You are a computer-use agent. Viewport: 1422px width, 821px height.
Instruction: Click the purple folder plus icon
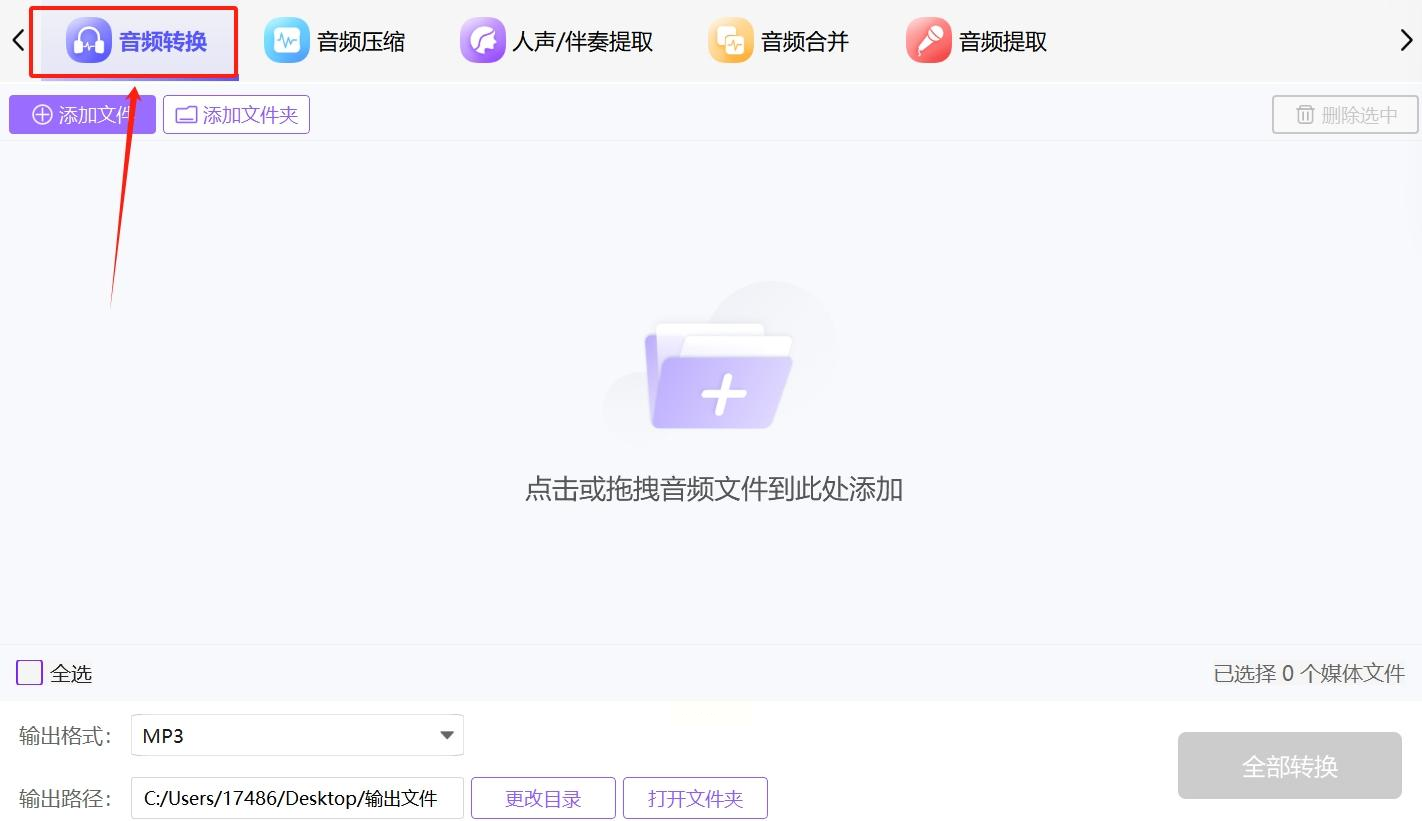(x=720, y=375)
